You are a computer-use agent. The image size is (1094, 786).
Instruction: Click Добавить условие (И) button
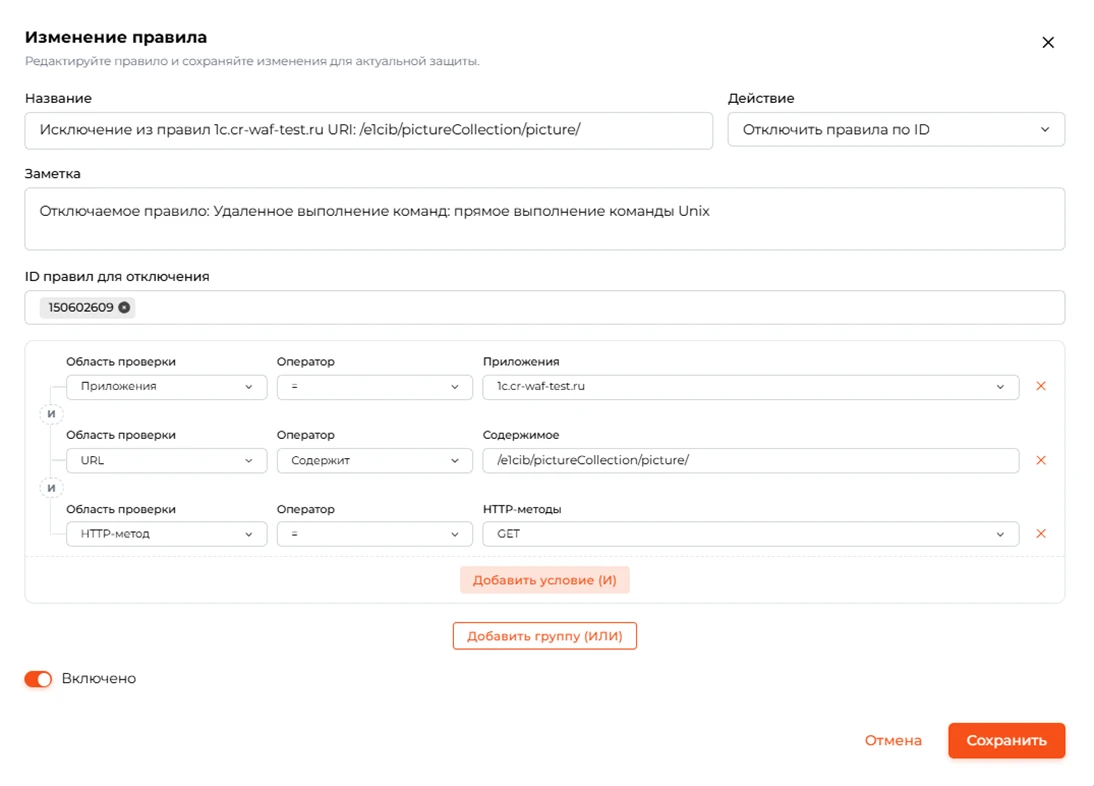(544, 580)
